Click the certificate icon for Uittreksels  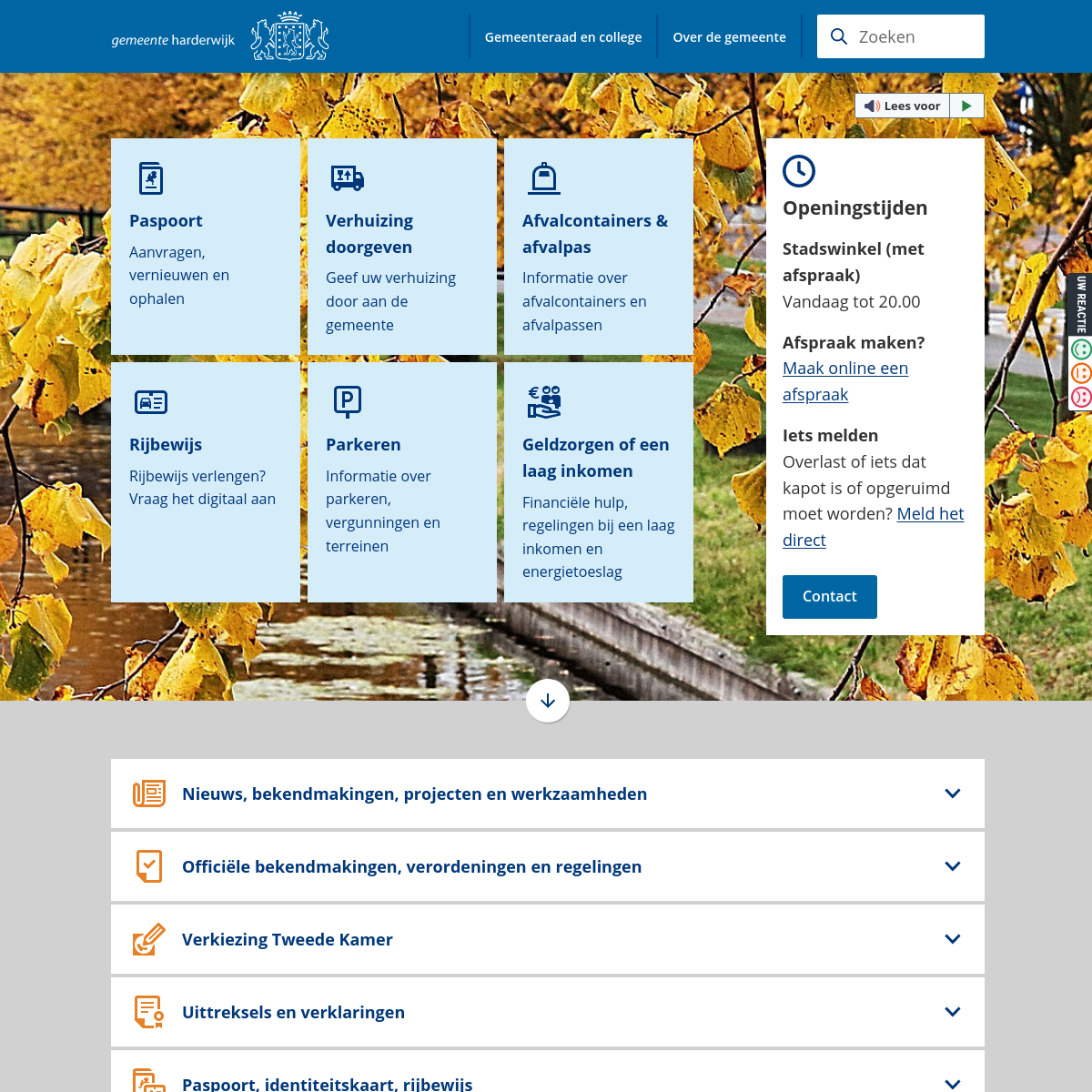tap(149, 1012)
